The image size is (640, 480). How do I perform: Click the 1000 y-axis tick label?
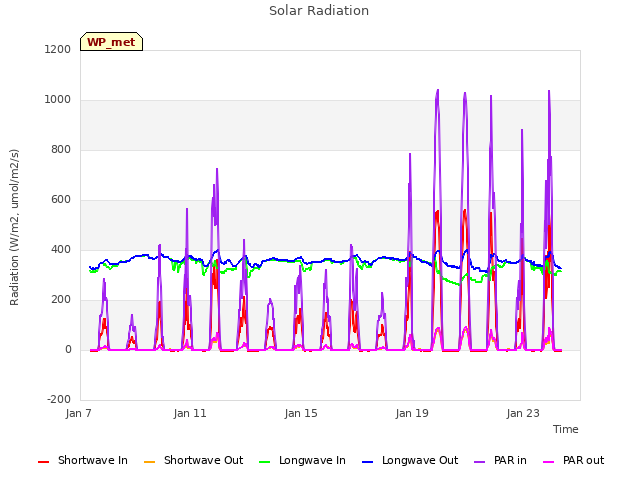(x=58, y=100)
